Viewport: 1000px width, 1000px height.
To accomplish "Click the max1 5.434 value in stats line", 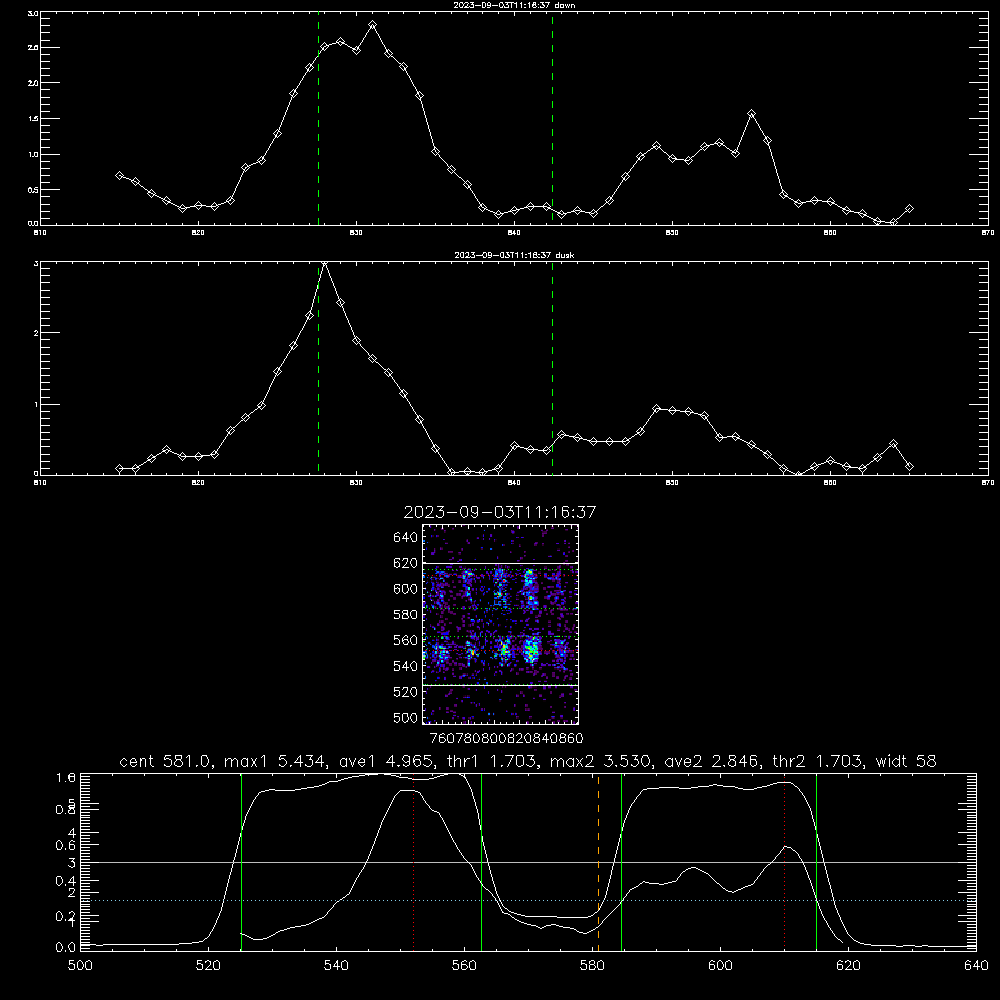I will [x=276, y=761].
